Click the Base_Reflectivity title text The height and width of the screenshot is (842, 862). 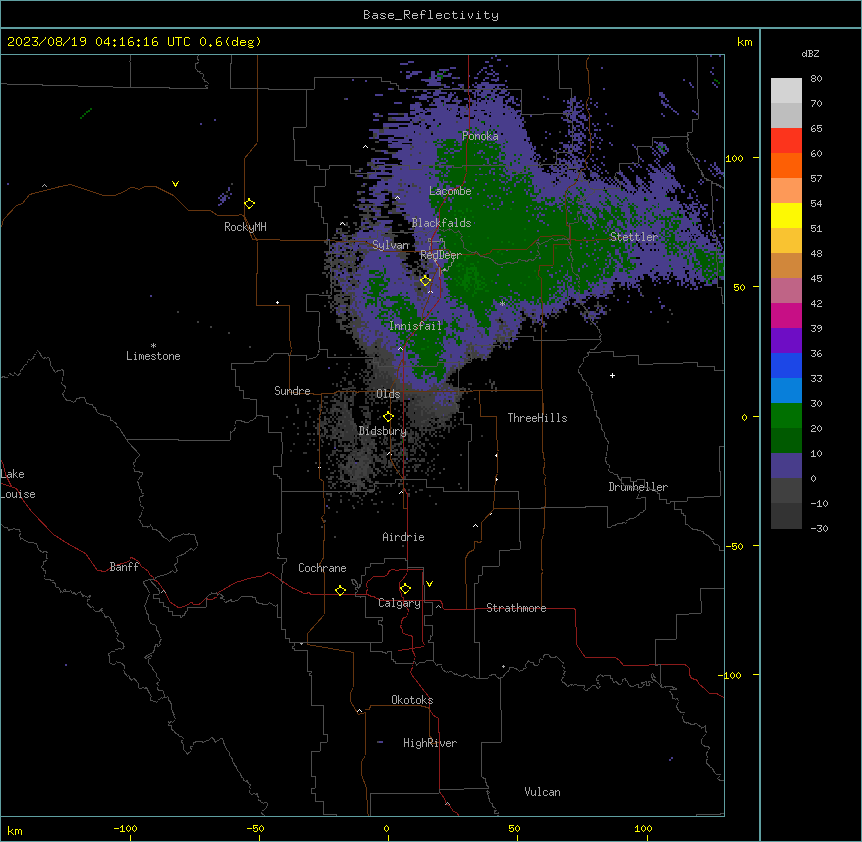[x=431, y=15]
